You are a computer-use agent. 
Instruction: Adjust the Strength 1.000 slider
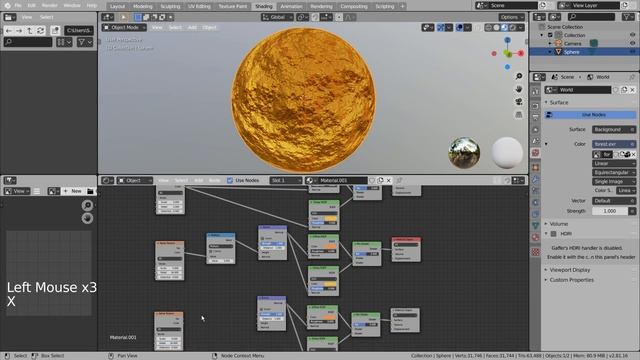[x=610, y=211]
